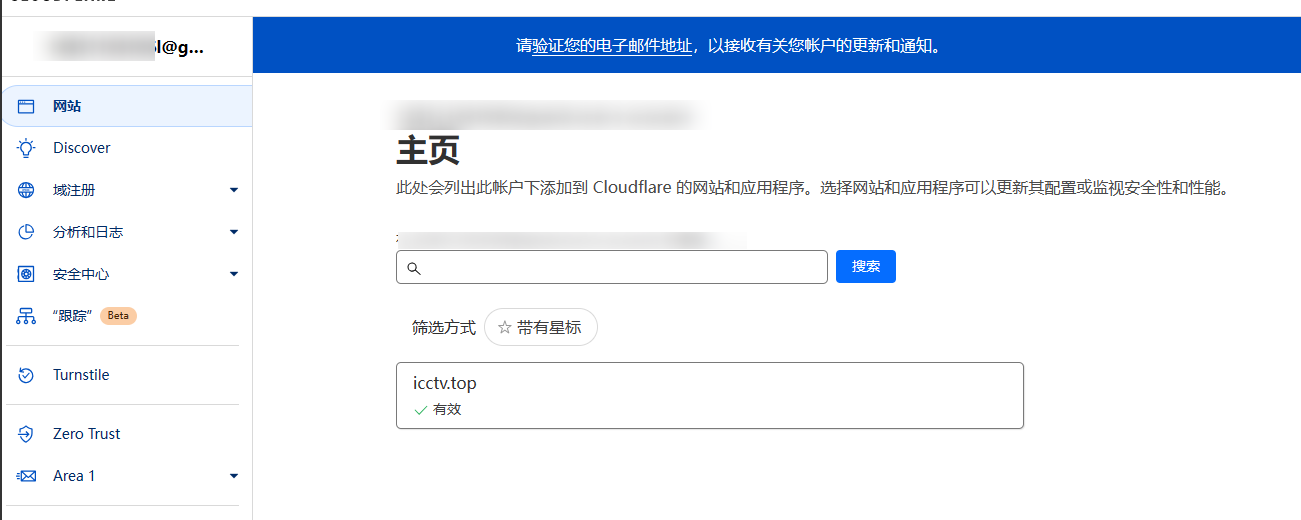Click the 跟踪 network diagram icon
The height and width of the screenshot is (520, 1301).
[x=26, y=316]
